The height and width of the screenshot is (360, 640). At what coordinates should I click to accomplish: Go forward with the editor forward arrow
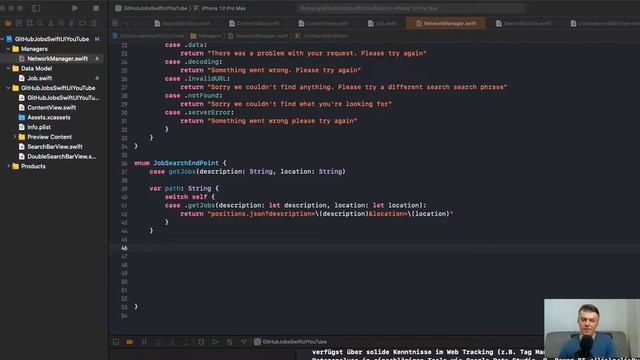[x=136, y=23]
